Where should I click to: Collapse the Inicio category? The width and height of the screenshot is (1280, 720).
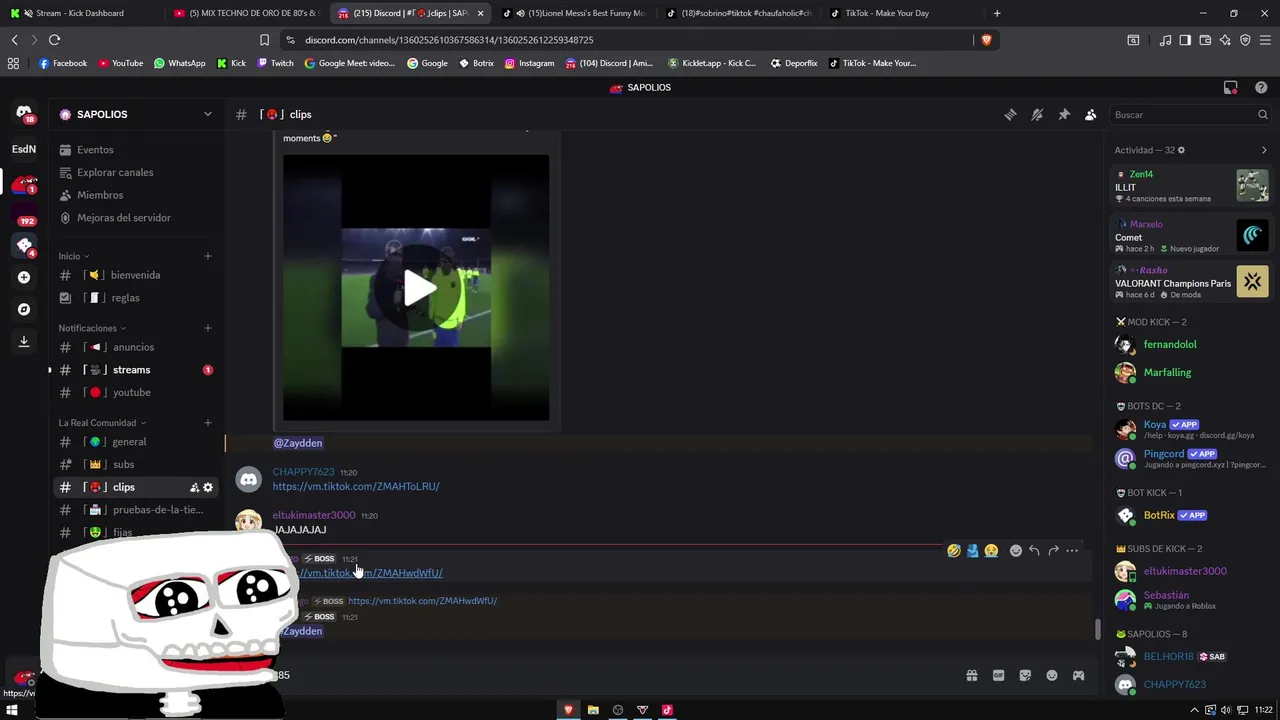[73, 256]
